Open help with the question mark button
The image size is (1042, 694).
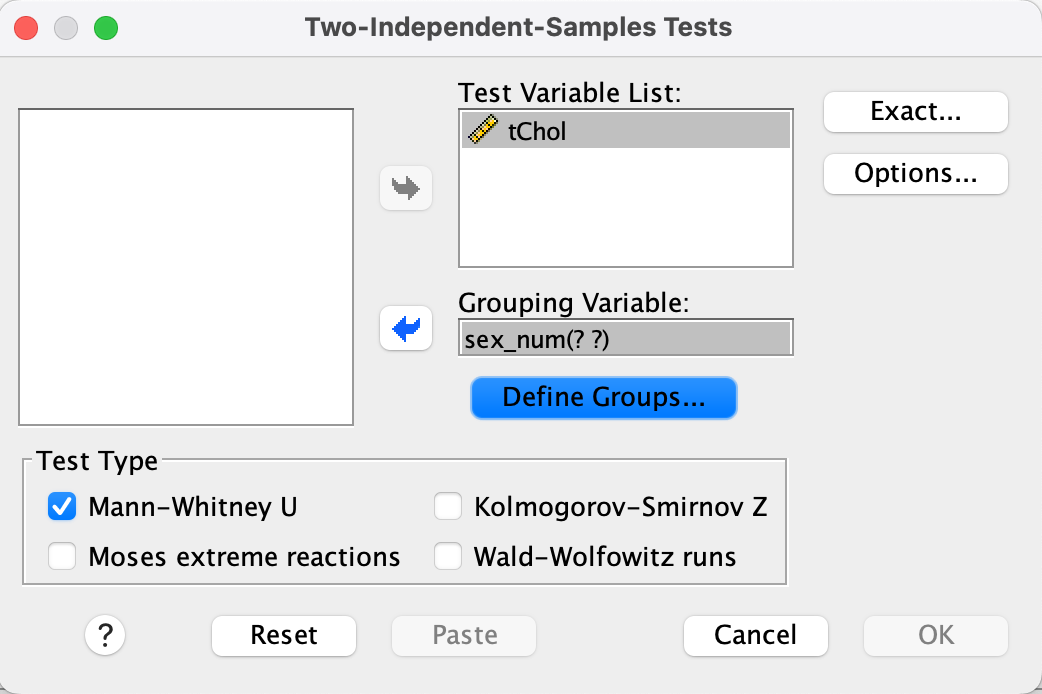(x=105, y=634)
